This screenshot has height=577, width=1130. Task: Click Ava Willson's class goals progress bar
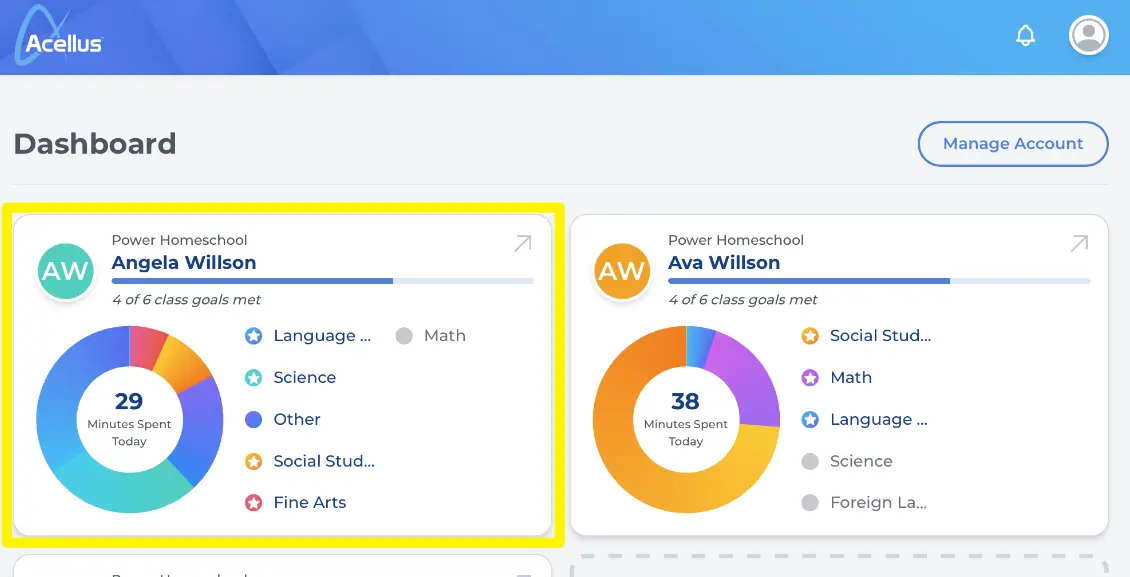pyautogui.click(x=879, y=281)
